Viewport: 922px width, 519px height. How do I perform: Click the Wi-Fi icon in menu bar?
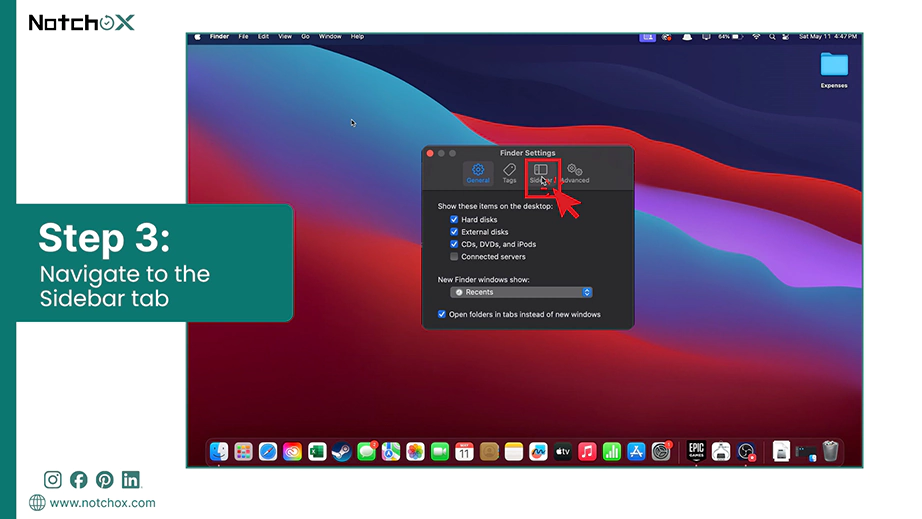point(756,36)
